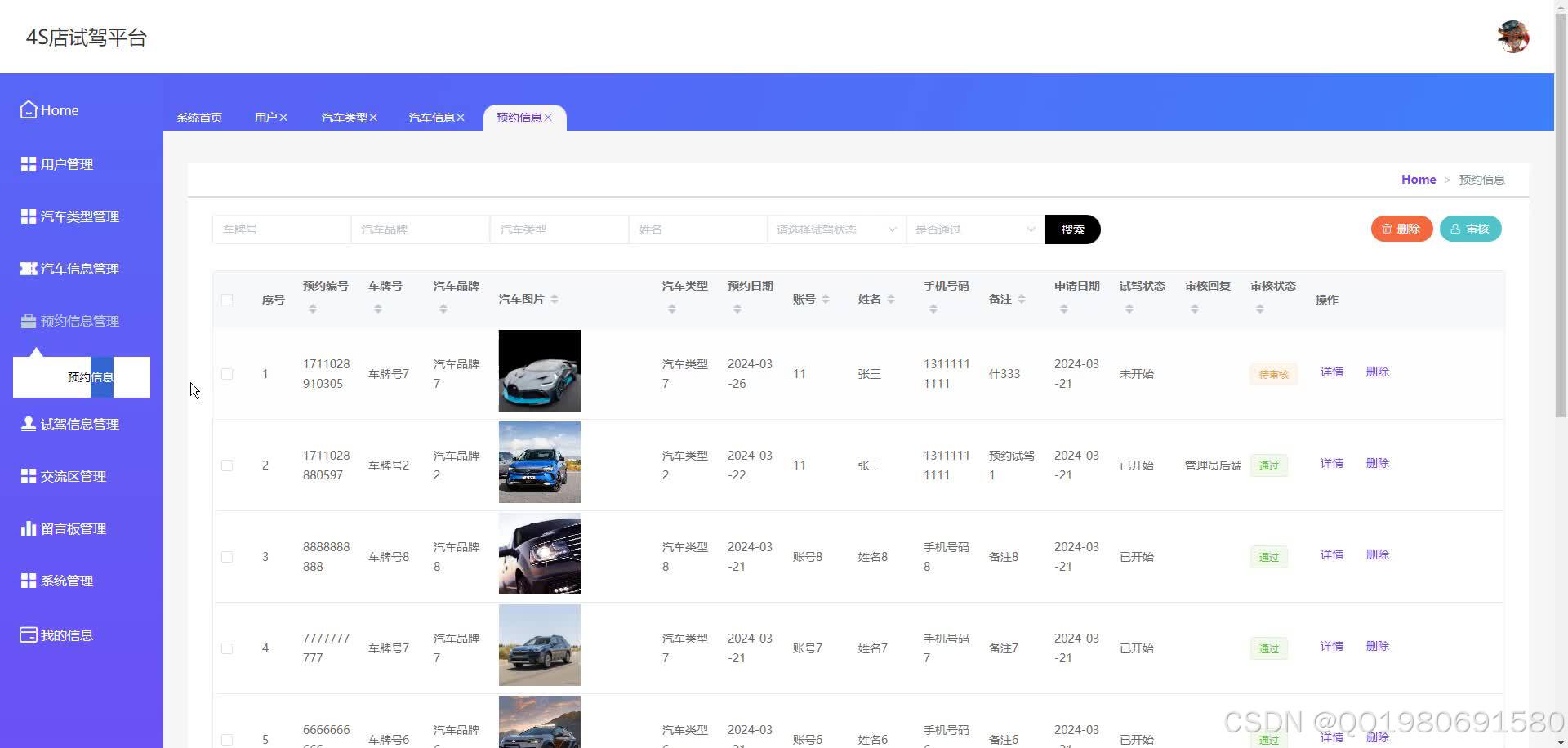This screenshot has width=1568, height=748.
Task: Click the user avatar at top right
Action: 1512,37
